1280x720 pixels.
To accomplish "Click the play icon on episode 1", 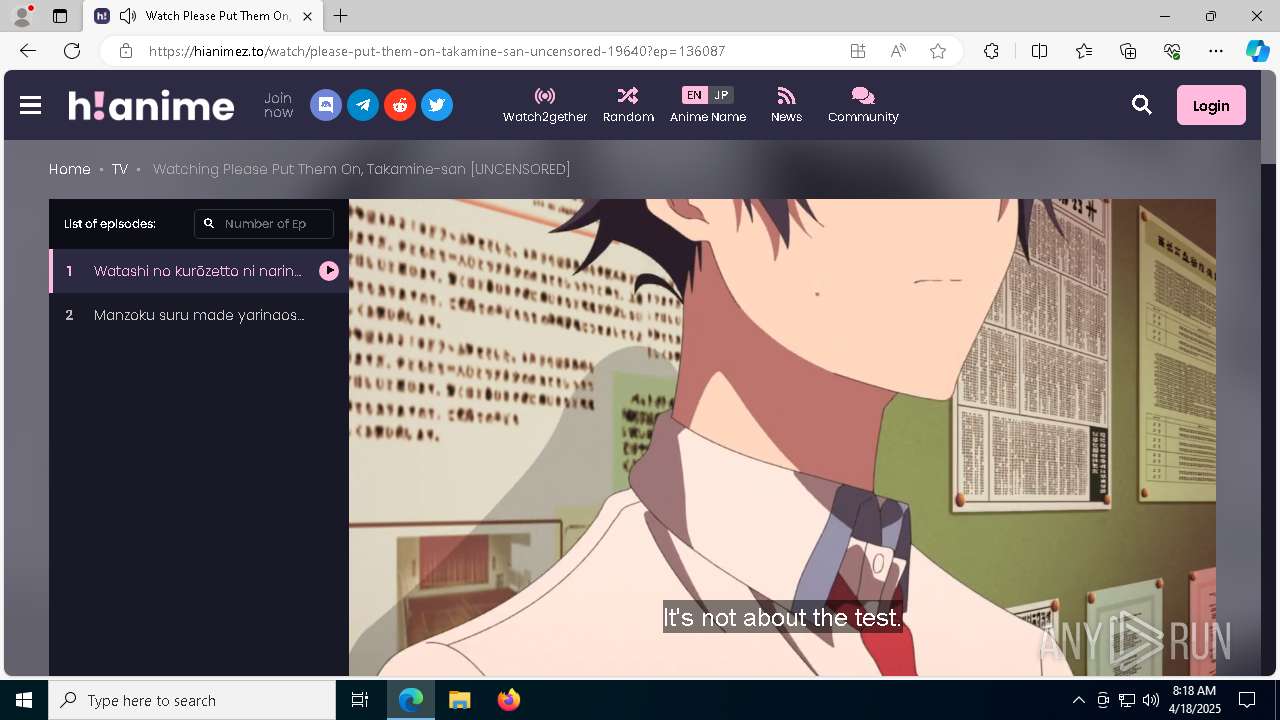I will tap(329, 271).
